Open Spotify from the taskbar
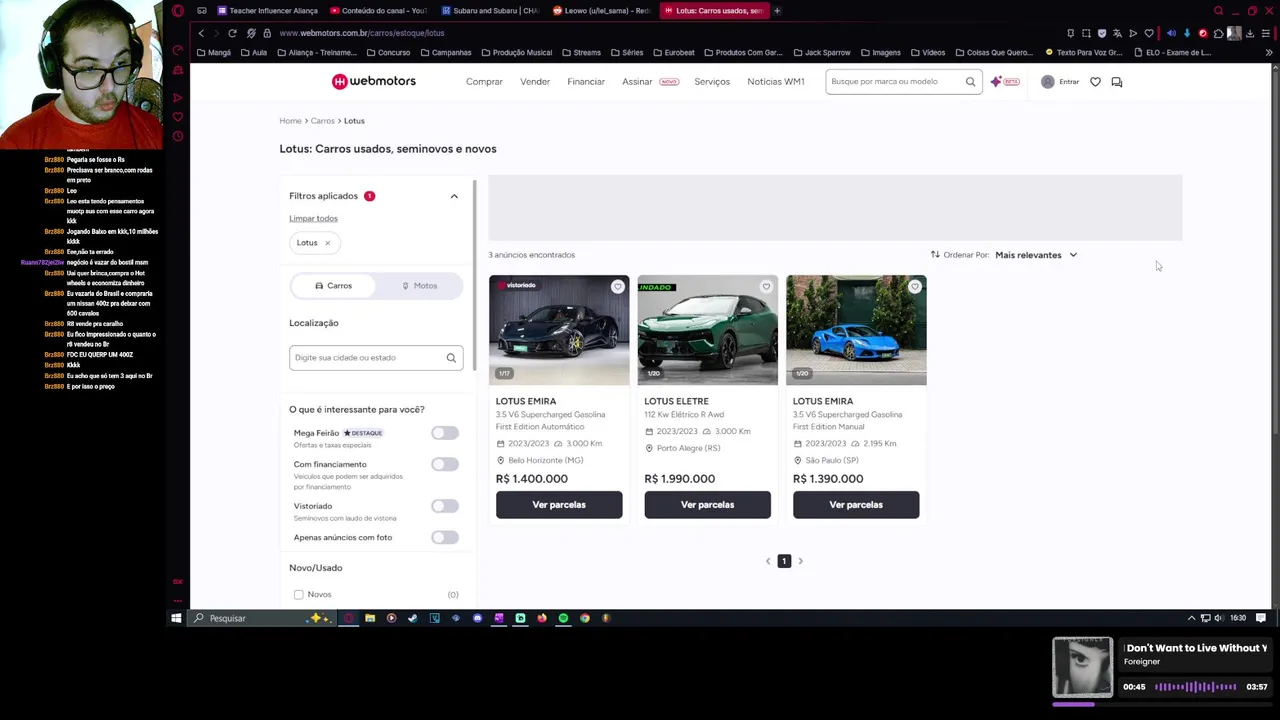 tap(563, 618)
